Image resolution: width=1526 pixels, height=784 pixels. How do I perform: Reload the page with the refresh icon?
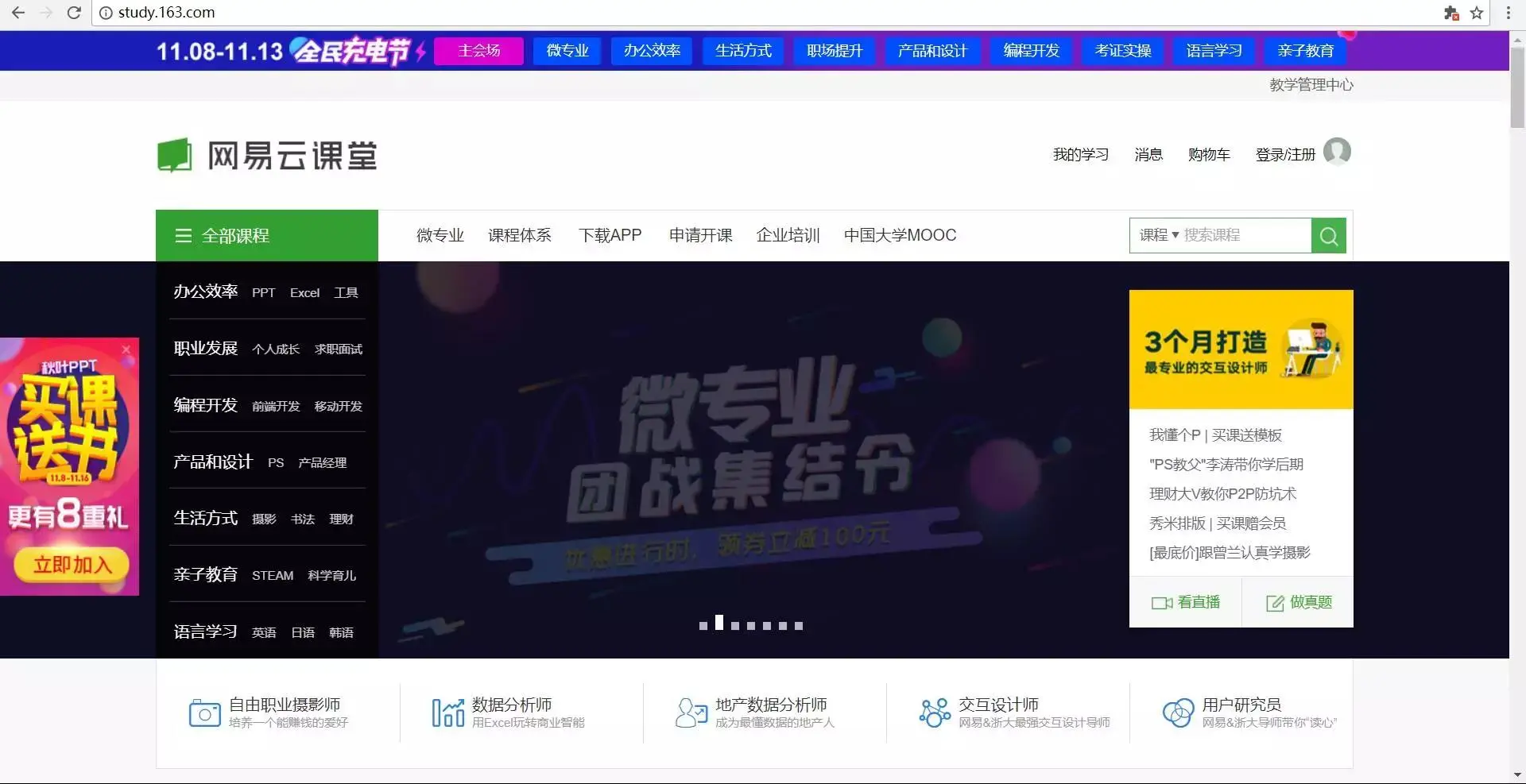tap(74, 13)
